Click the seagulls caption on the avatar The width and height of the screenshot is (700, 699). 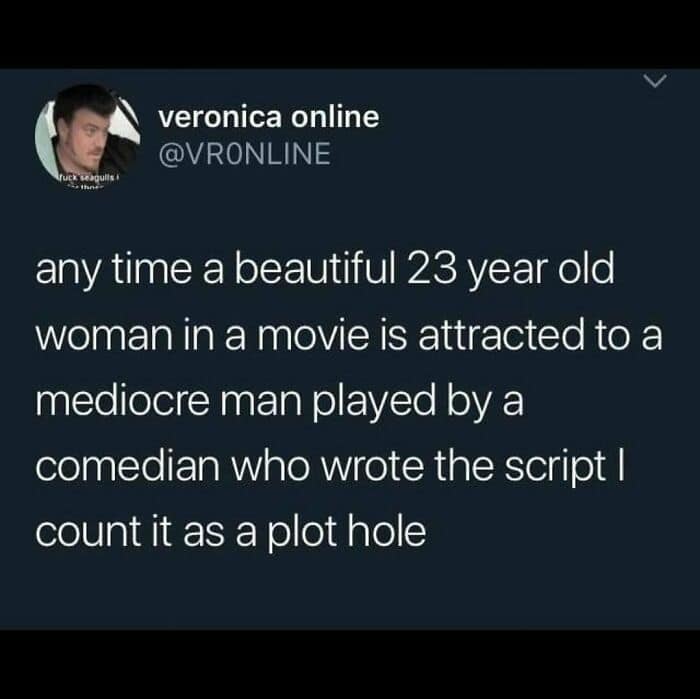(87, 178)
